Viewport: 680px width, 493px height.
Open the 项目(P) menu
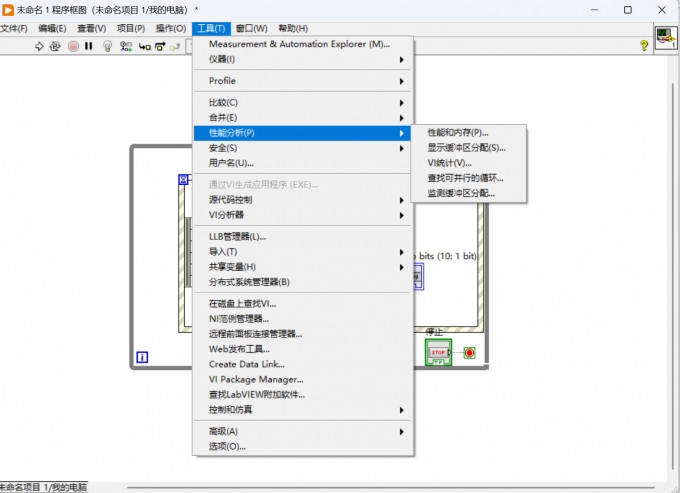point(131,29)
